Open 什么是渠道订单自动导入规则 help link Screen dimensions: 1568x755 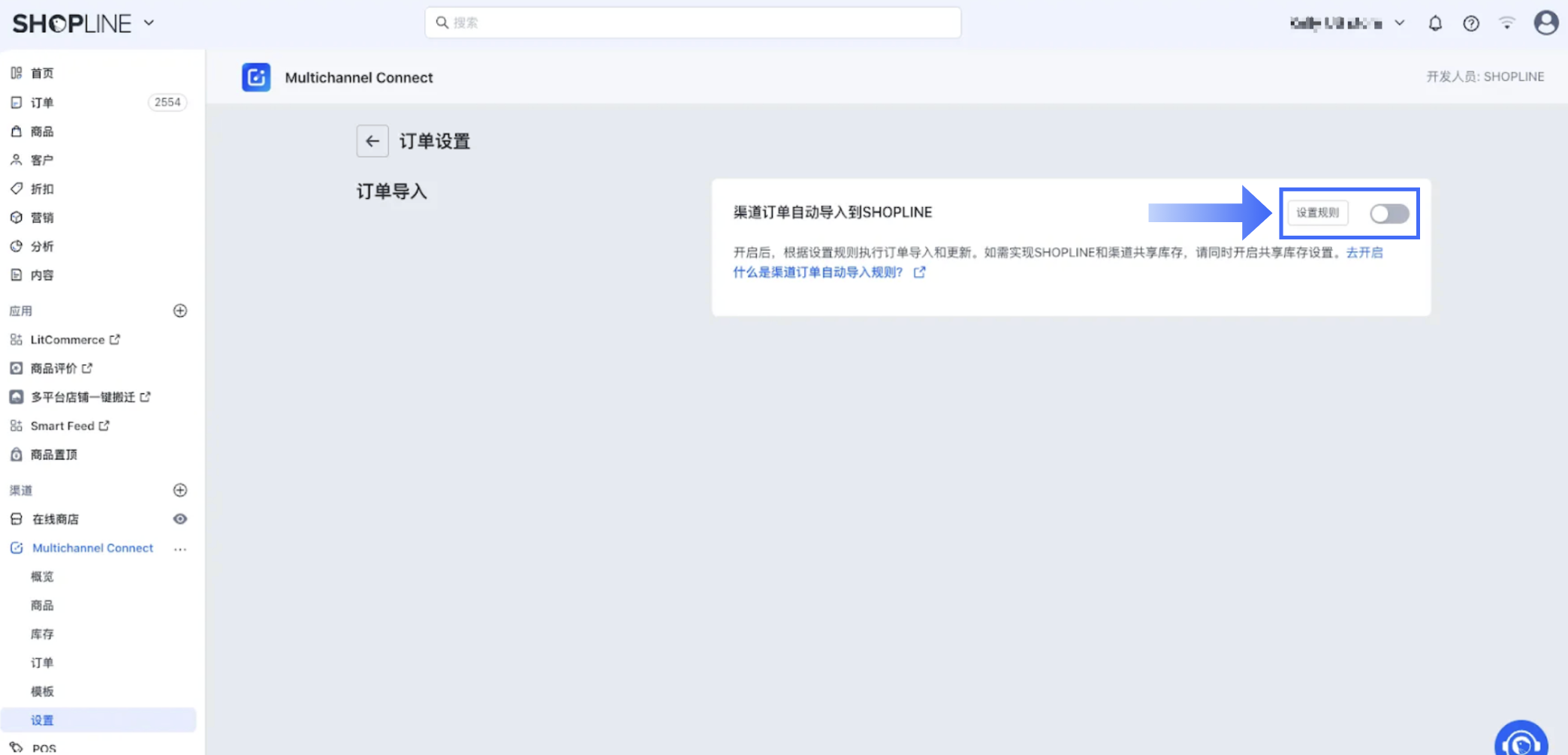click(x=829, y=272)
